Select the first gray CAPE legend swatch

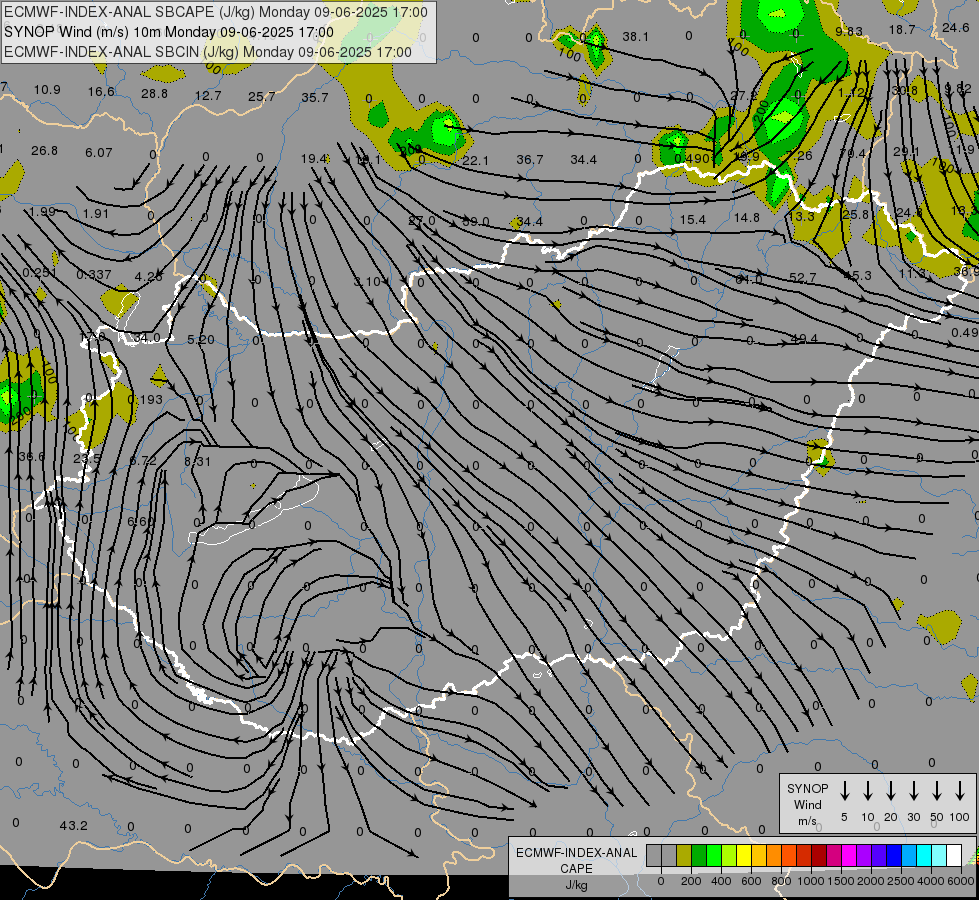654,855
